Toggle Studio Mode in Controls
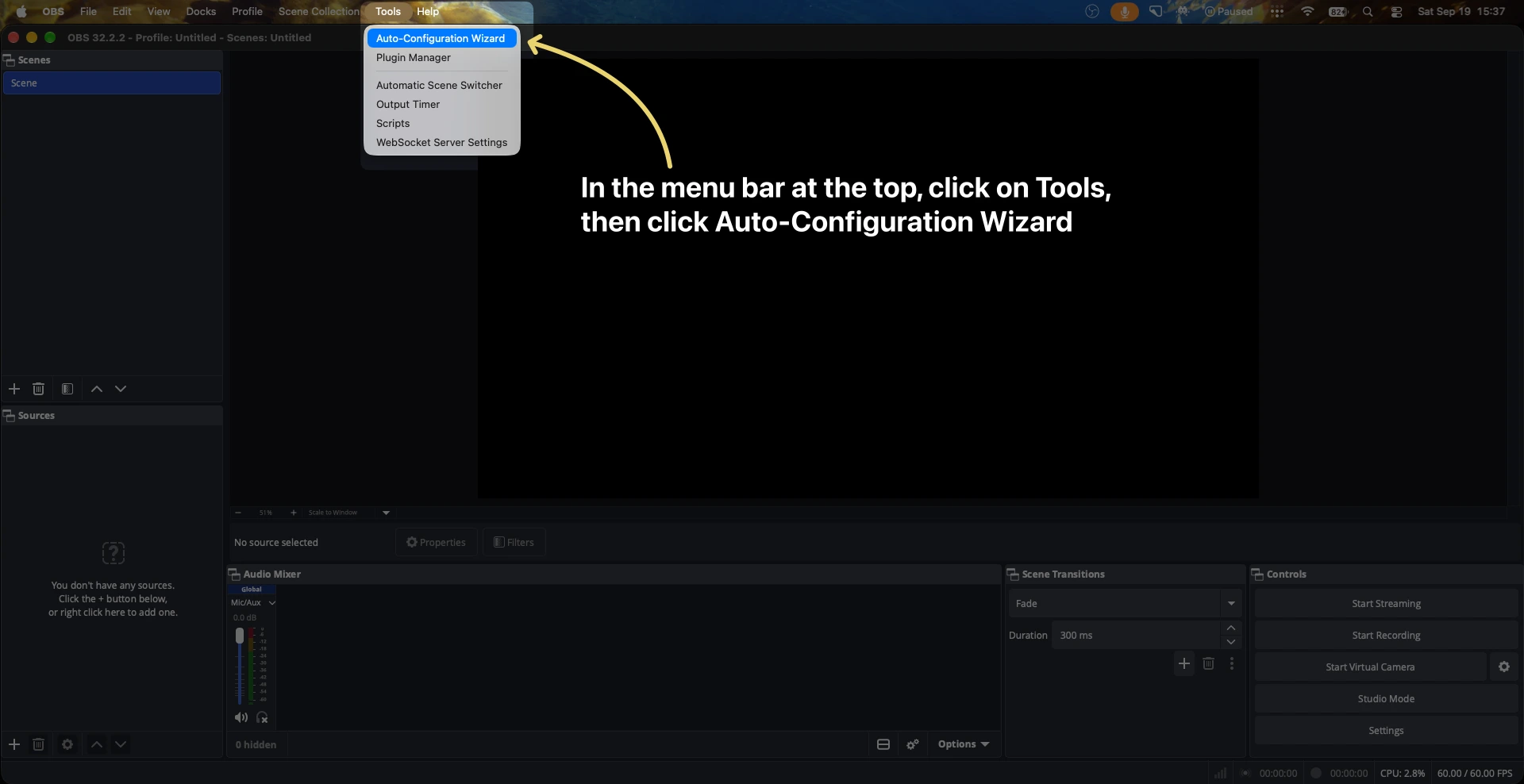The height and width of the screenshot is (784, 1524). pos(1386,699)
